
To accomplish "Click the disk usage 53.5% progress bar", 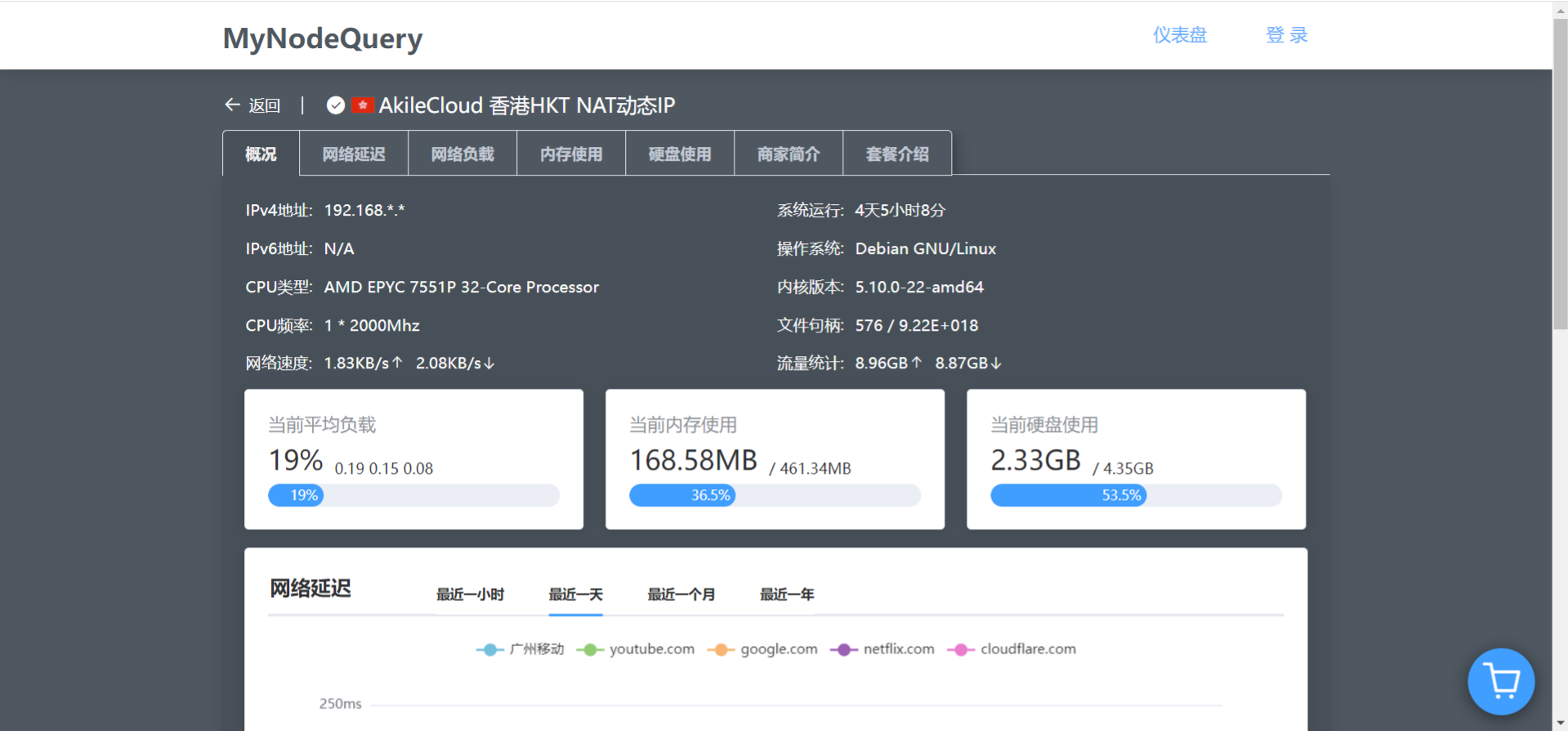I will tap(1136, 495).
